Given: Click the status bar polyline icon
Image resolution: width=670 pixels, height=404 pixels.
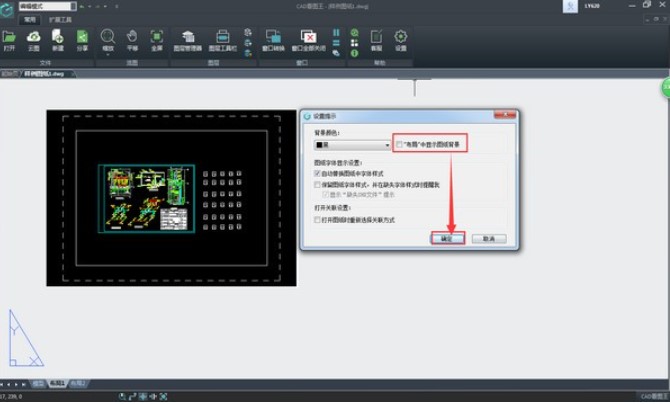Looking at the screenshot, I should point(132,396).
